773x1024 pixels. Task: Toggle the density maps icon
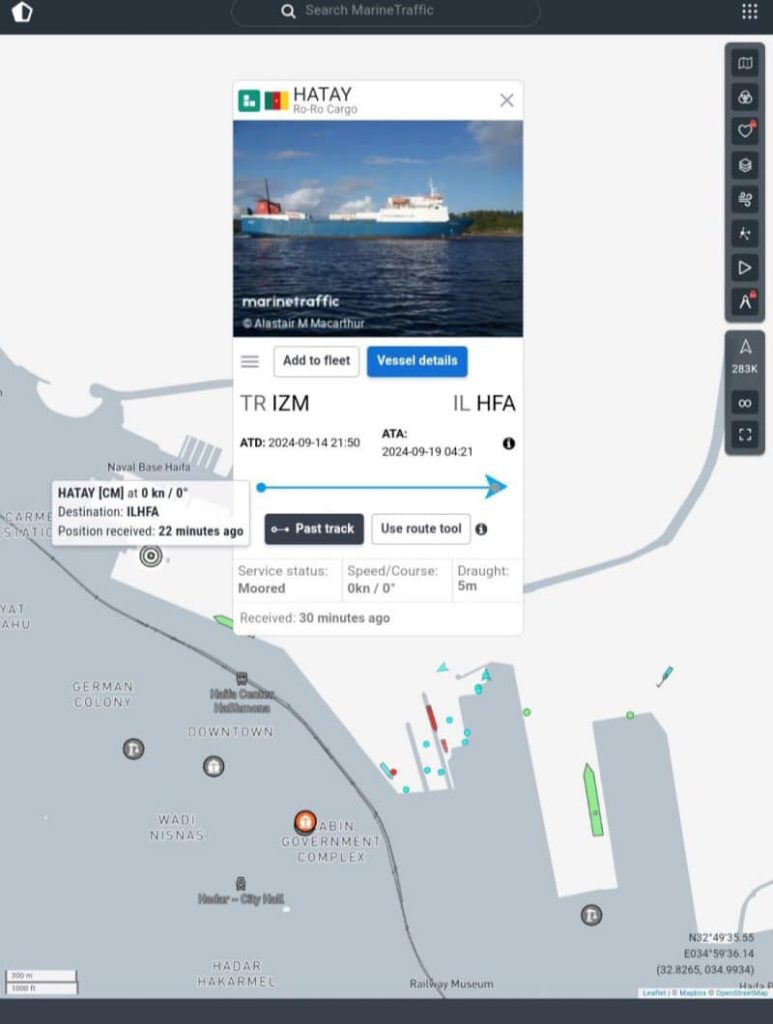pos(745,233)
